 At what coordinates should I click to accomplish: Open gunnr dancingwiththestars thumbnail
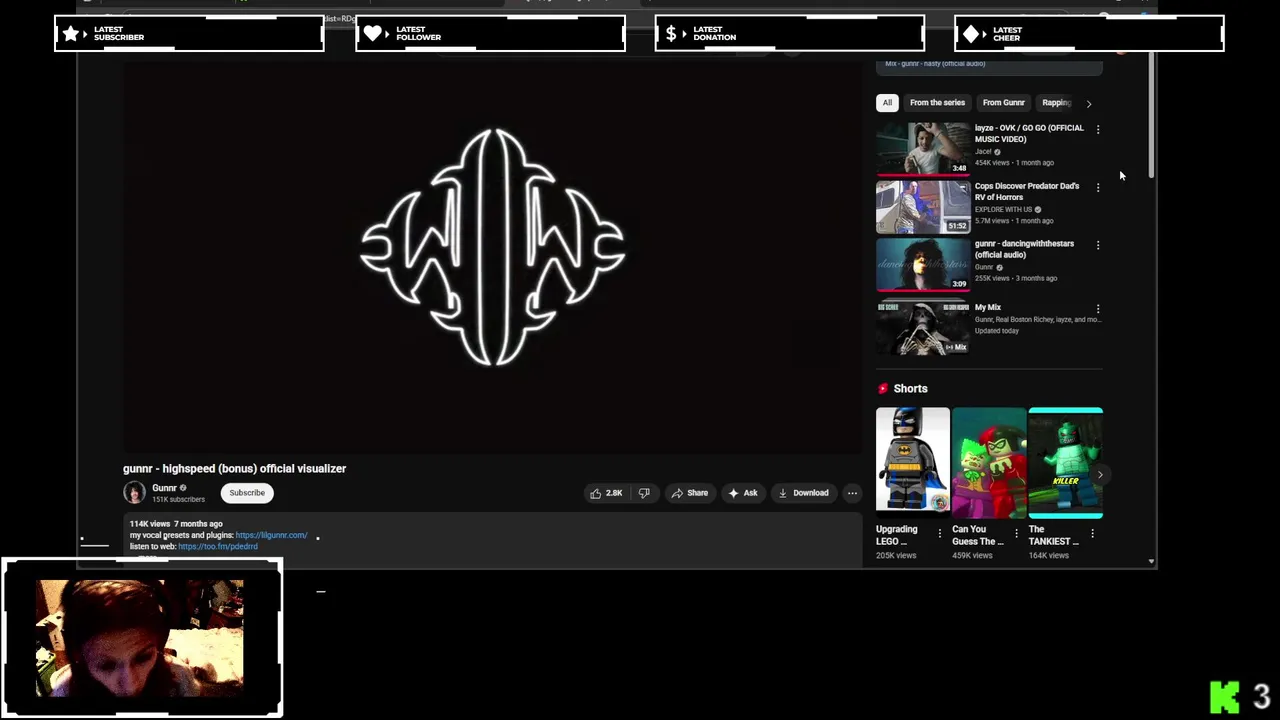pyautogui.click(x=923, y=264)
